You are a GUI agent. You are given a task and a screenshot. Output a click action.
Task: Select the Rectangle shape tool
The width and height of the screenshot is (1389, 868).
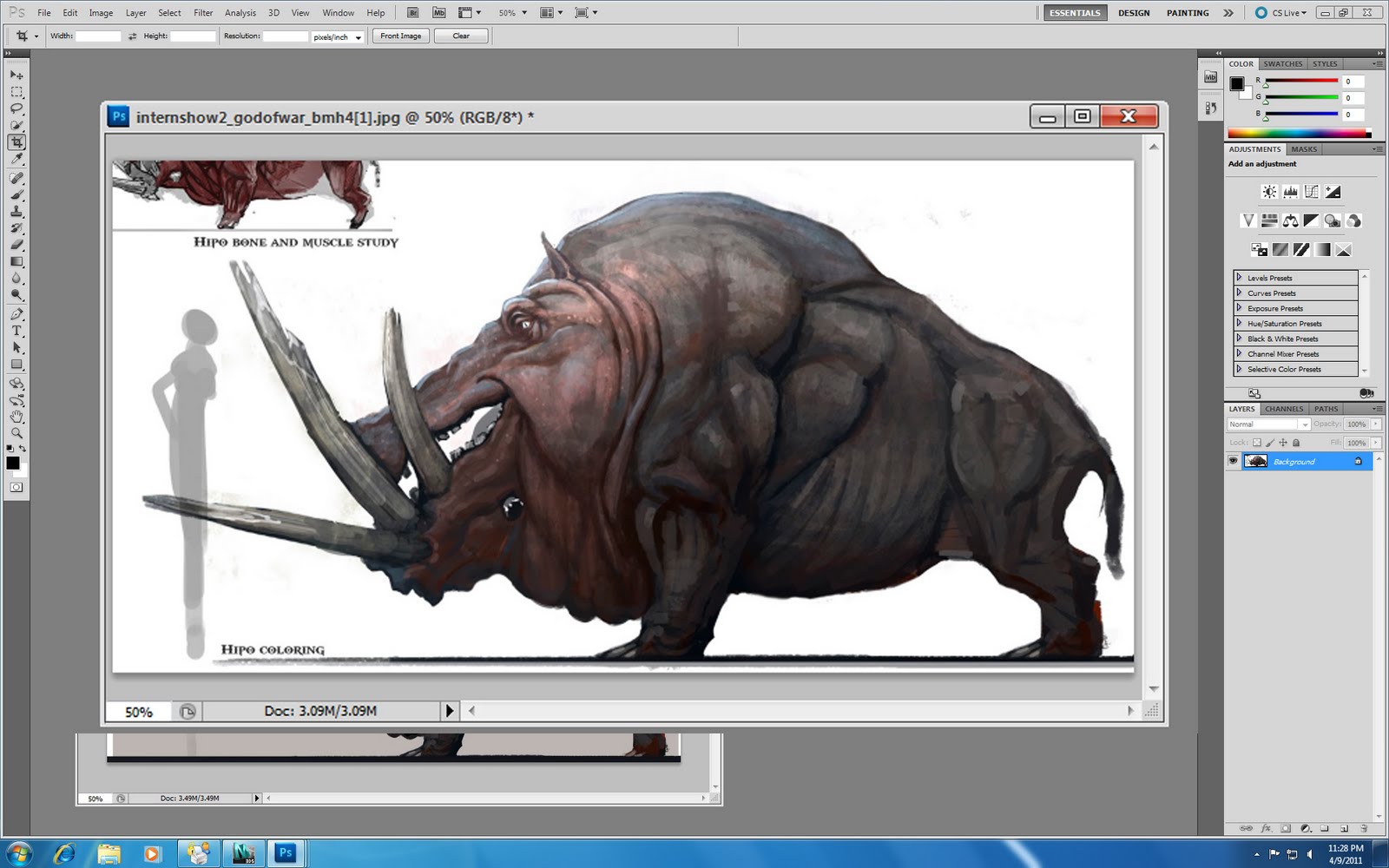(x=16, y=365)
